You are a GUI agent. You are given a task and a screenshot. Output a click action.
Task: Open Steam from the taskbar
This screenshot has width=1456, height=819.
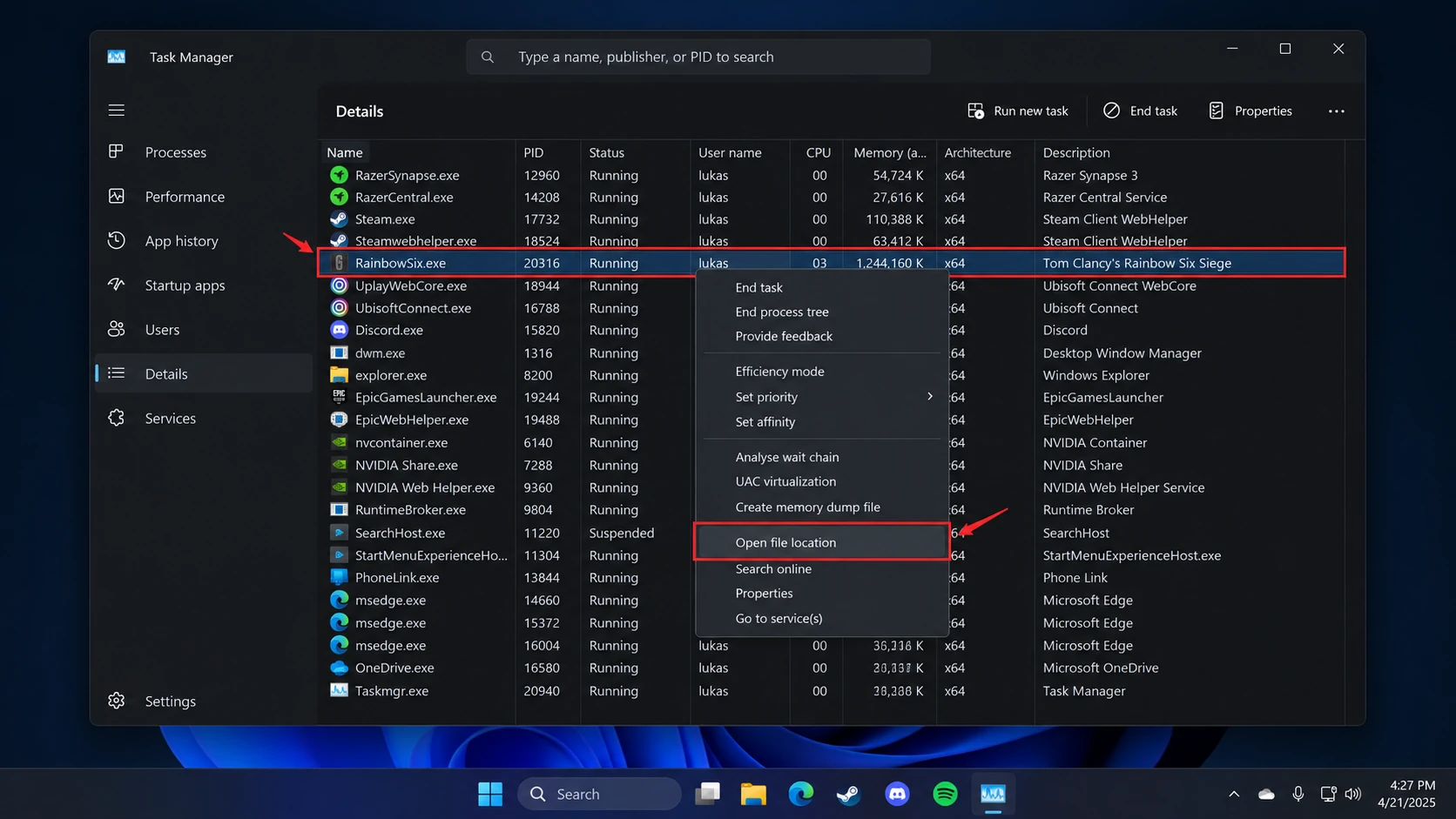coord(849,794)
